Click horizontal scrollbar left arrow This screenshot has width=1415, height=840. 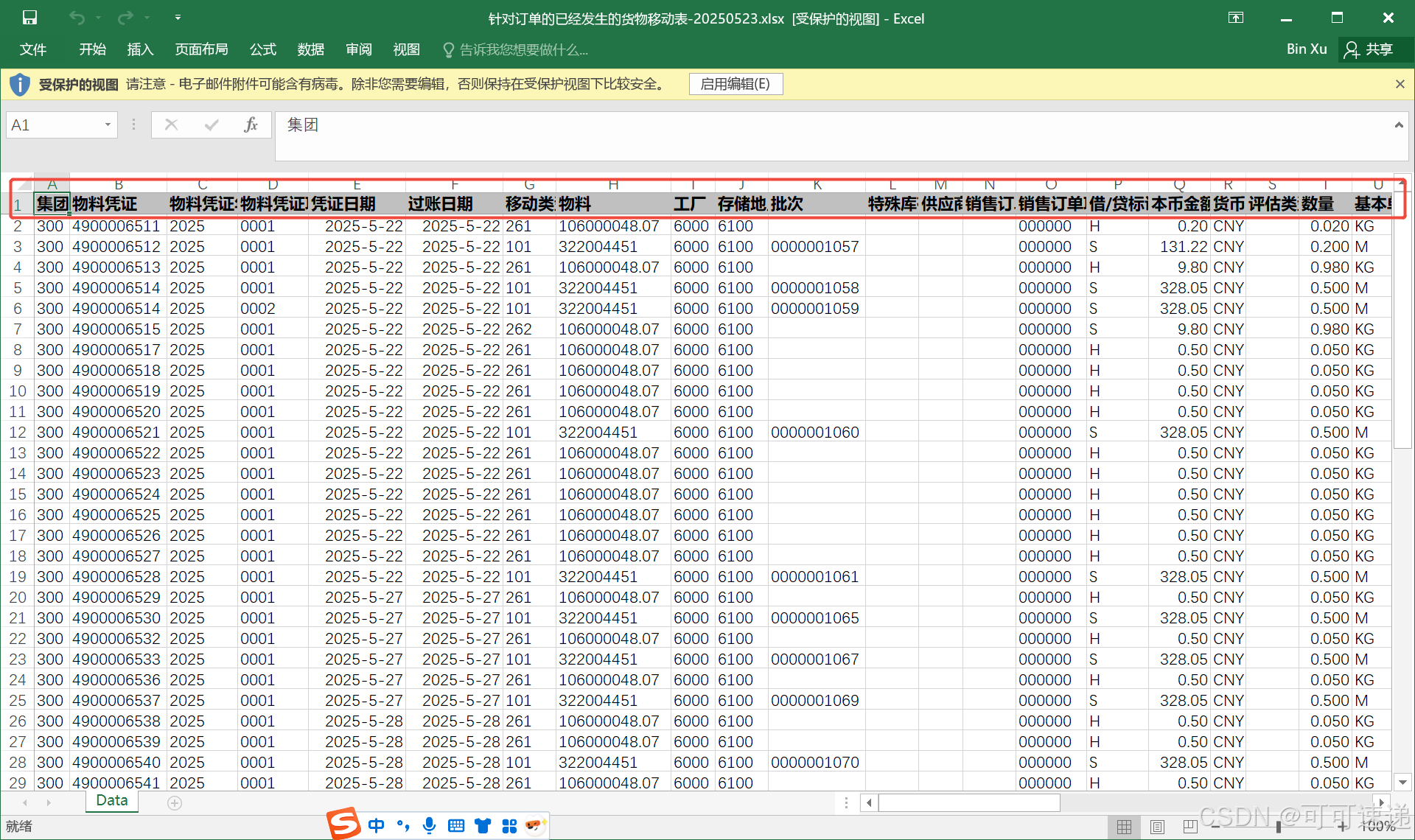(x=870, y=802)
